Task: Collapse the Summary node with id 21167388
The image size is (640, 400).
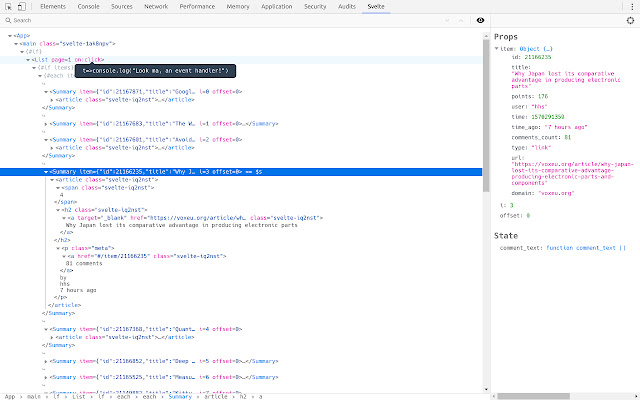Action: point(46,329)
